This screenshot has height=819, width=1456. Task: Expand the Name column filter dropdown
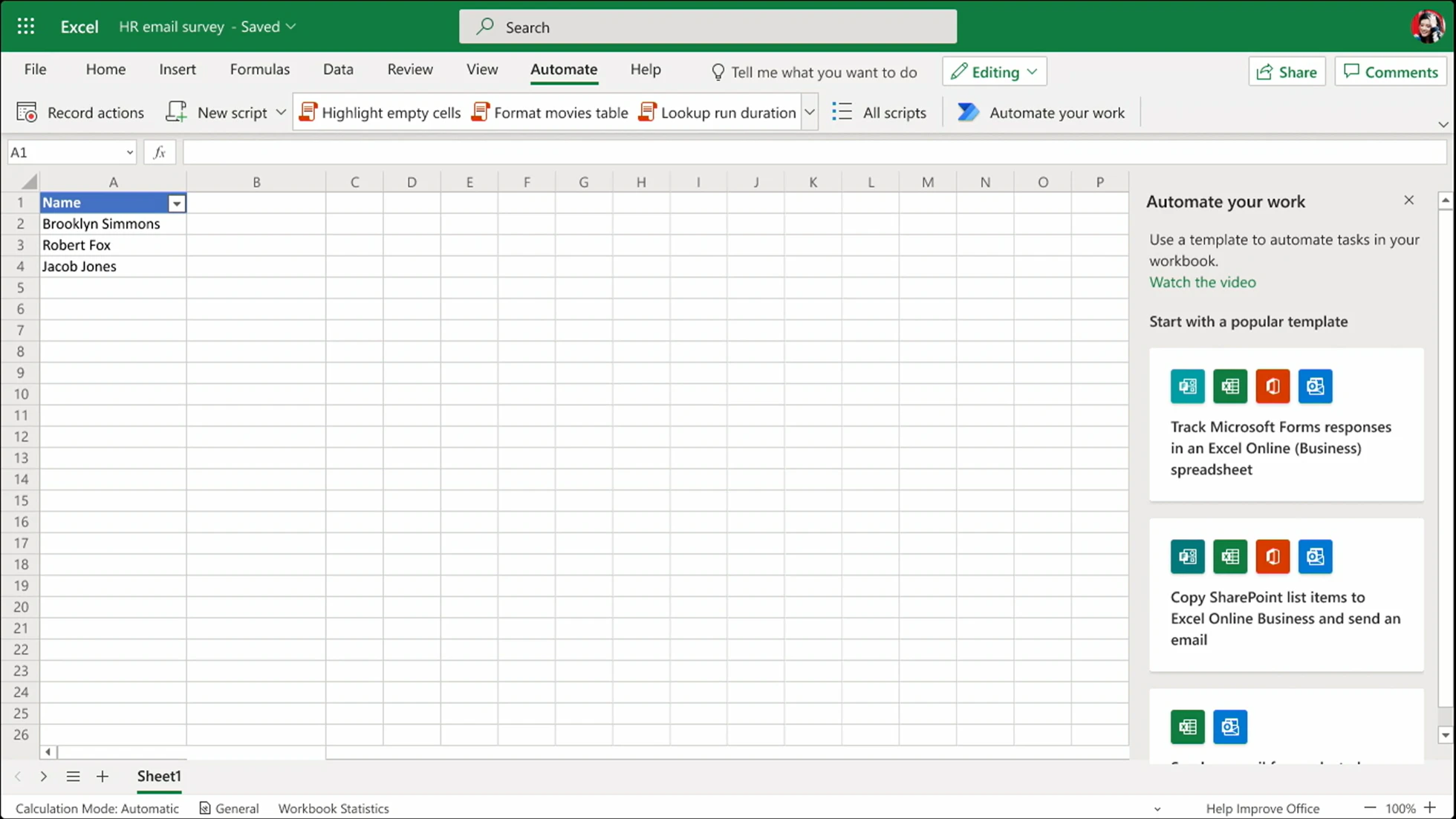[177, 203]
